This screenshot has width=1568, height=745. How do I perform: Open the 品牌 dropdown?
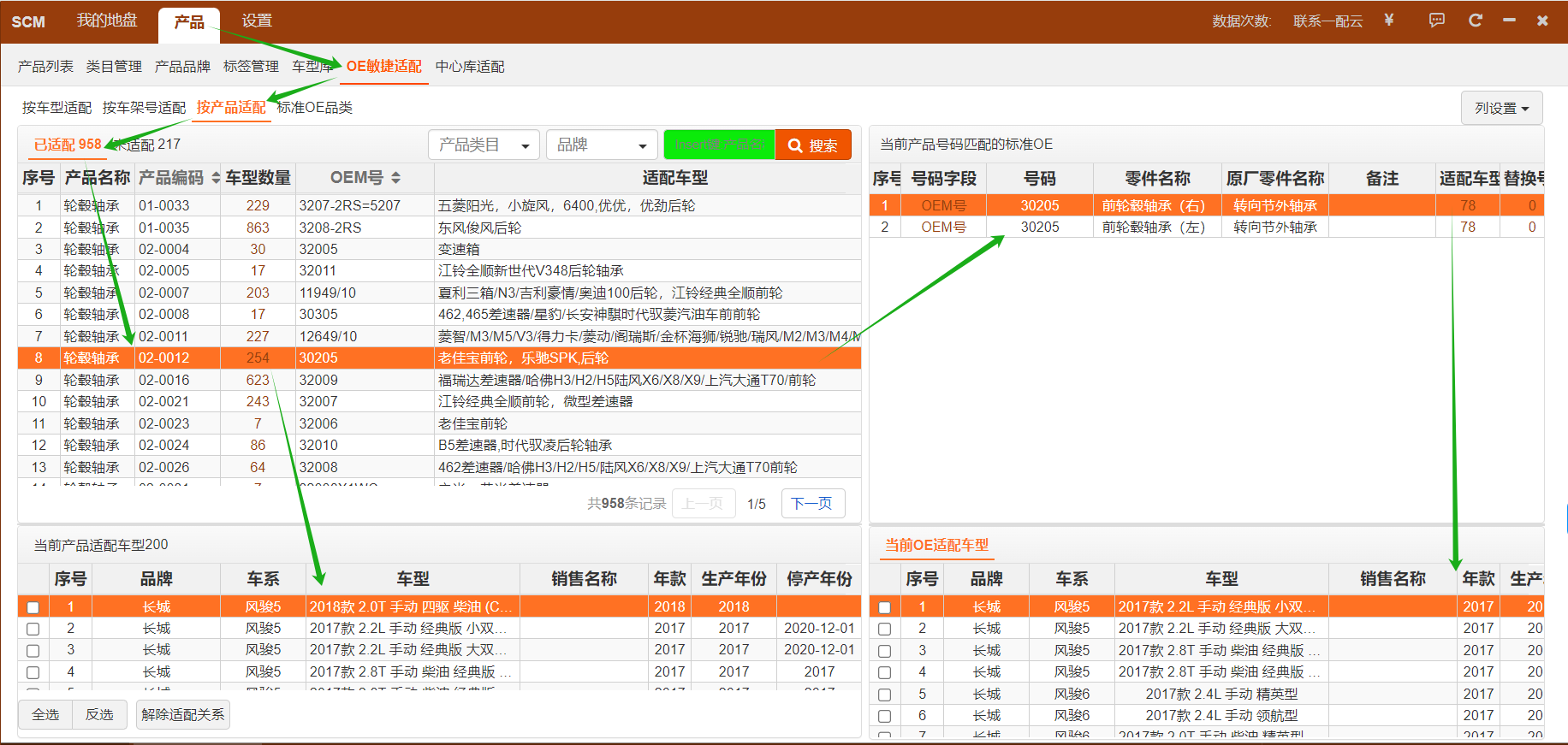[x=601, y=145]
